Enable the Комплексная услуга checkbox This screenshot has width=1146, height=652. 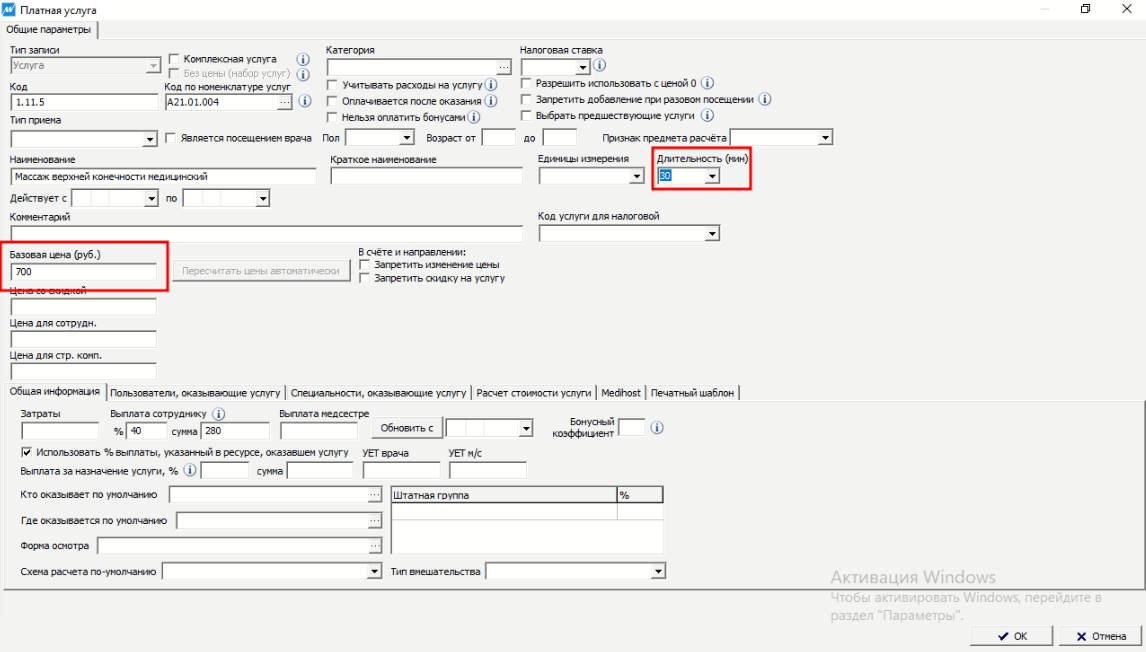174,59
